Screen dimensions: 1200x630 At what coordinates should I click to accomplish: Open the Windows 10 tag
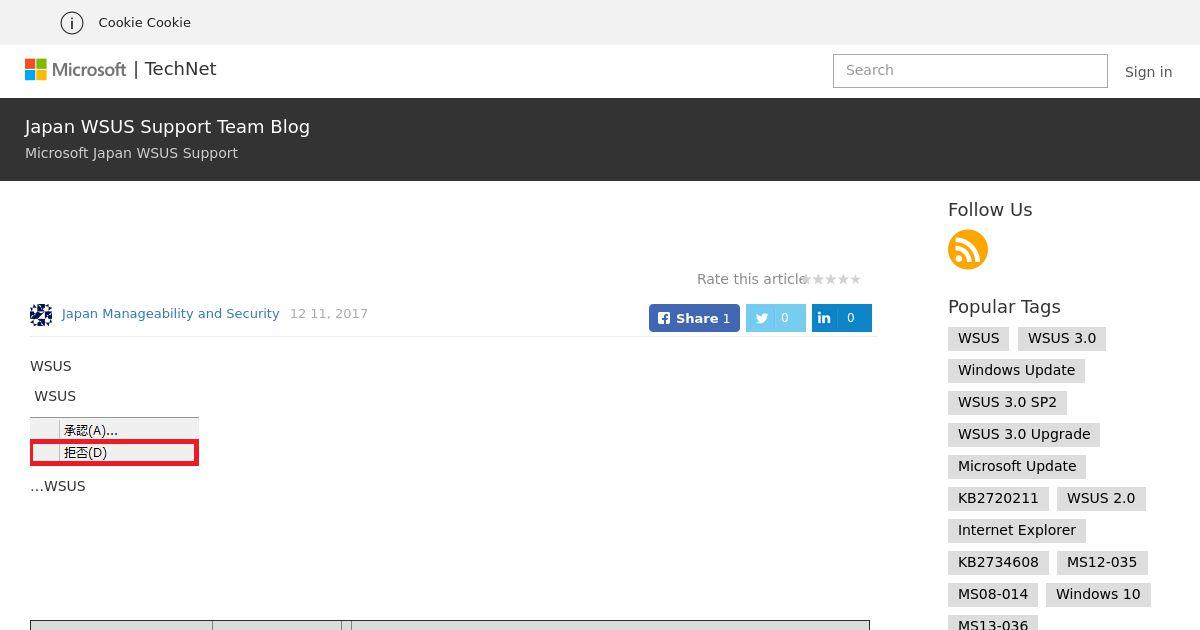point(1098,595)
